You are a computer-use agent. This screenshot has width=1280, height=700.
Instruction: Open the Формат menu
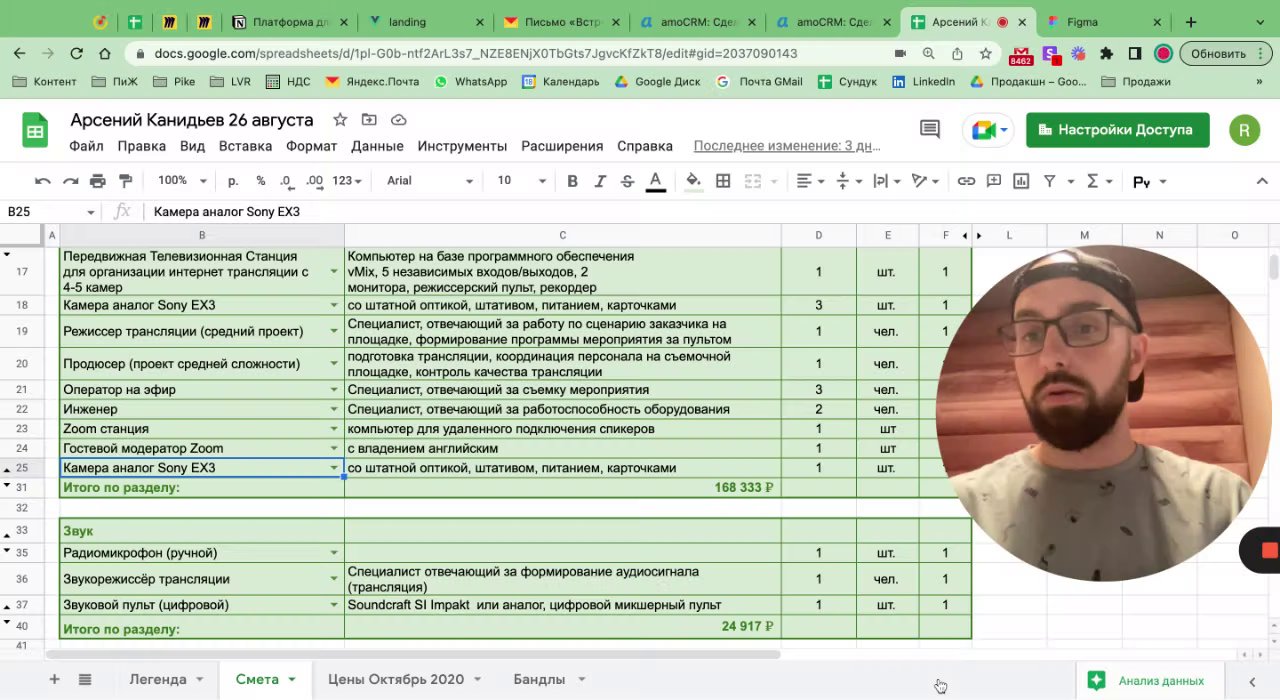(311, 146)
